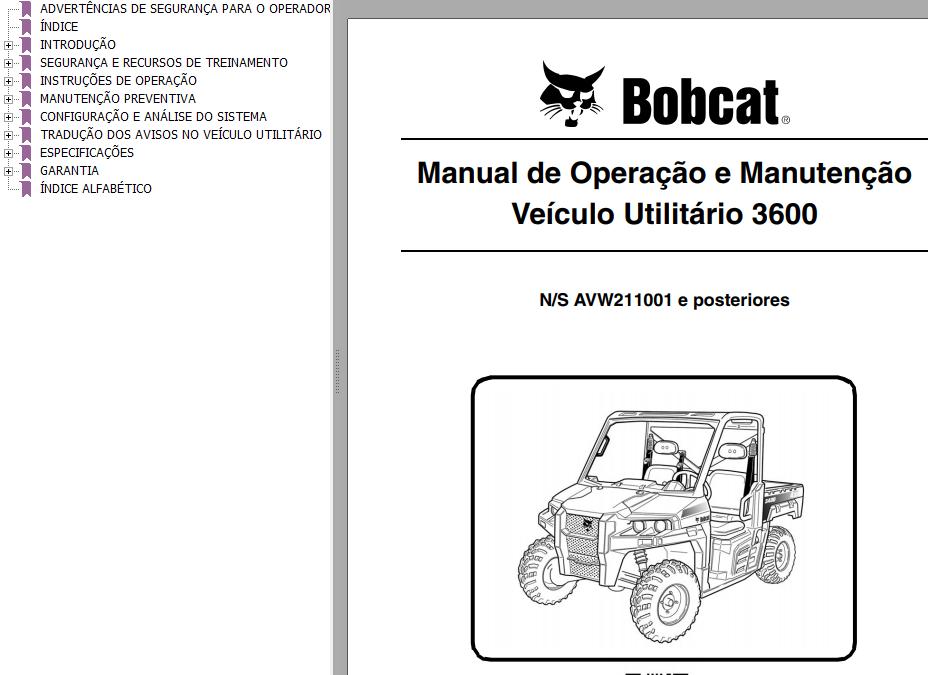Click the 'Manual de Operação e Manutenção' title

click(664, 174)
